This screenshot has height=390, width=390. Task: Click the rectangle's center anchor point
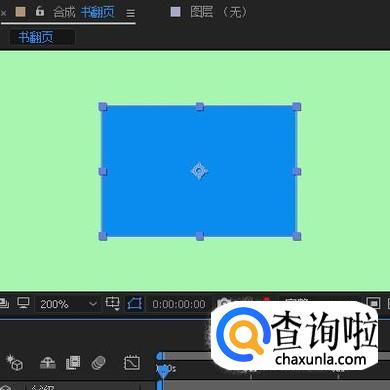click(199, 171)
